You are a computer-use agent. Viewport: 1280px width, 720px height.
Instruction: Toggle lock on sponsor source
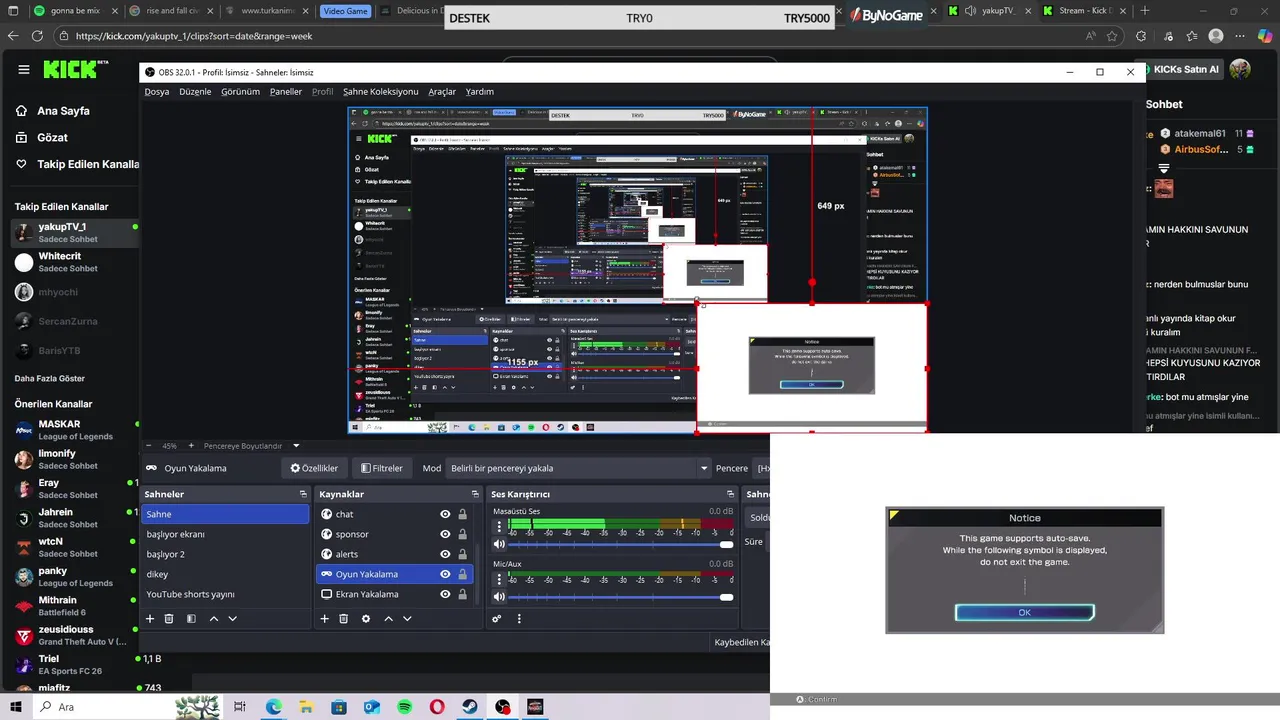point(462,534)
